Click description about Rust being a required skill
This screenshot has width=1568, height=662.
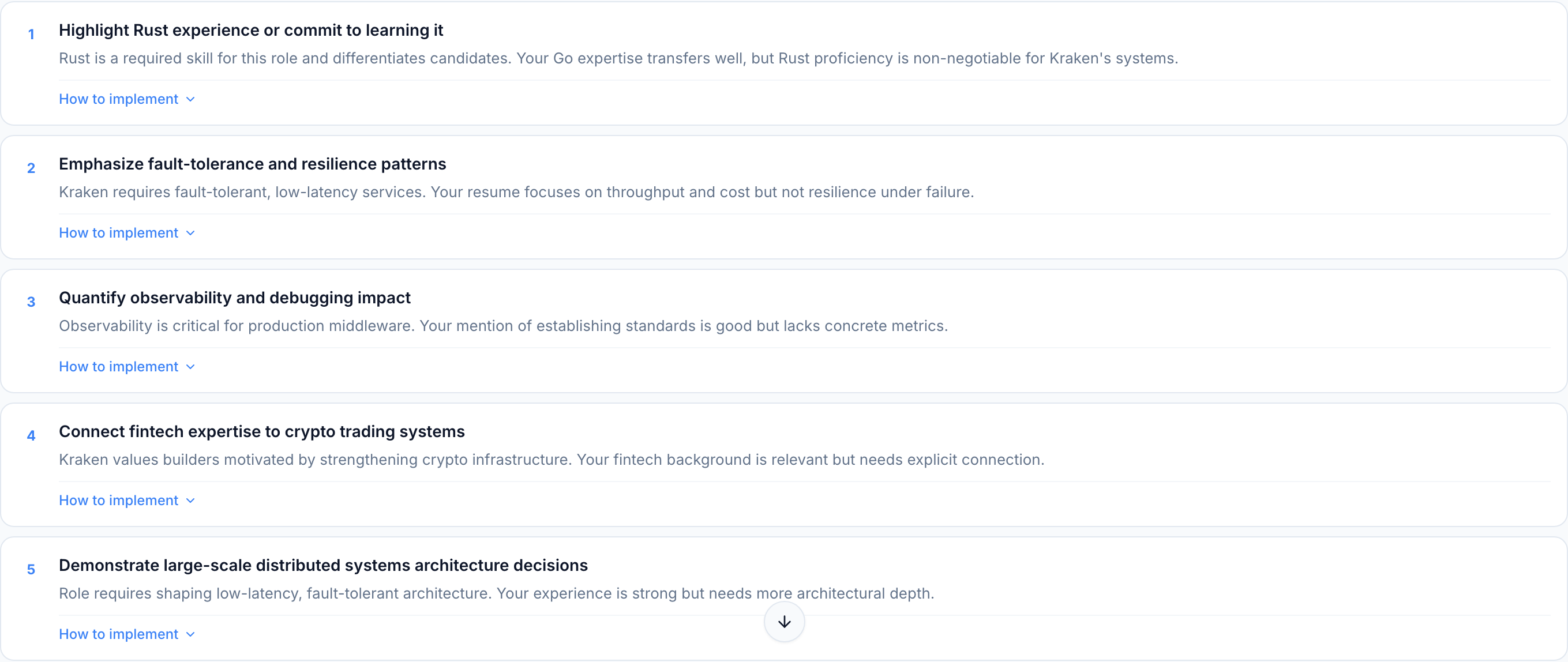pos(618,58)
